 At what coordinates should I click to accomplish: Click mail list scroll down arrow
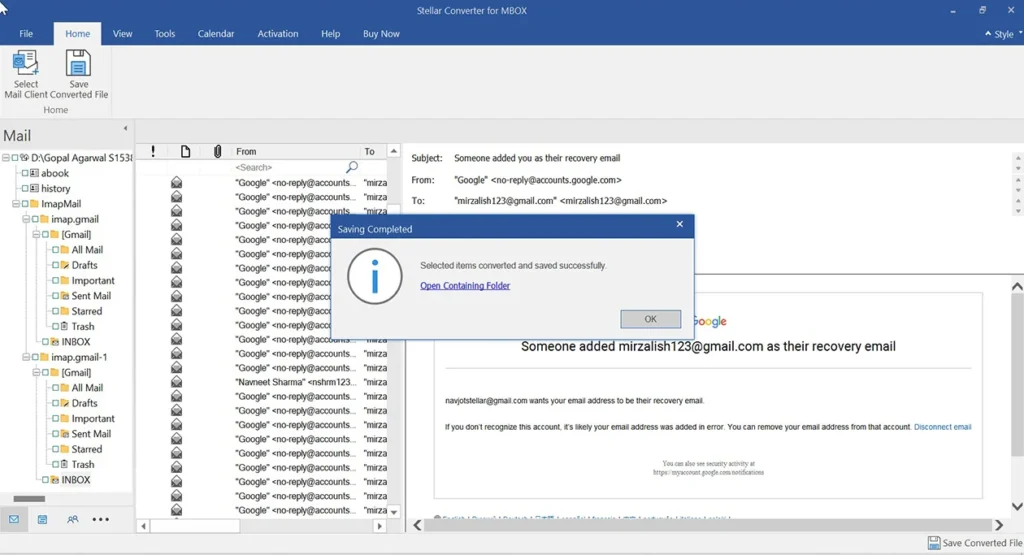[x=394, y=513]
